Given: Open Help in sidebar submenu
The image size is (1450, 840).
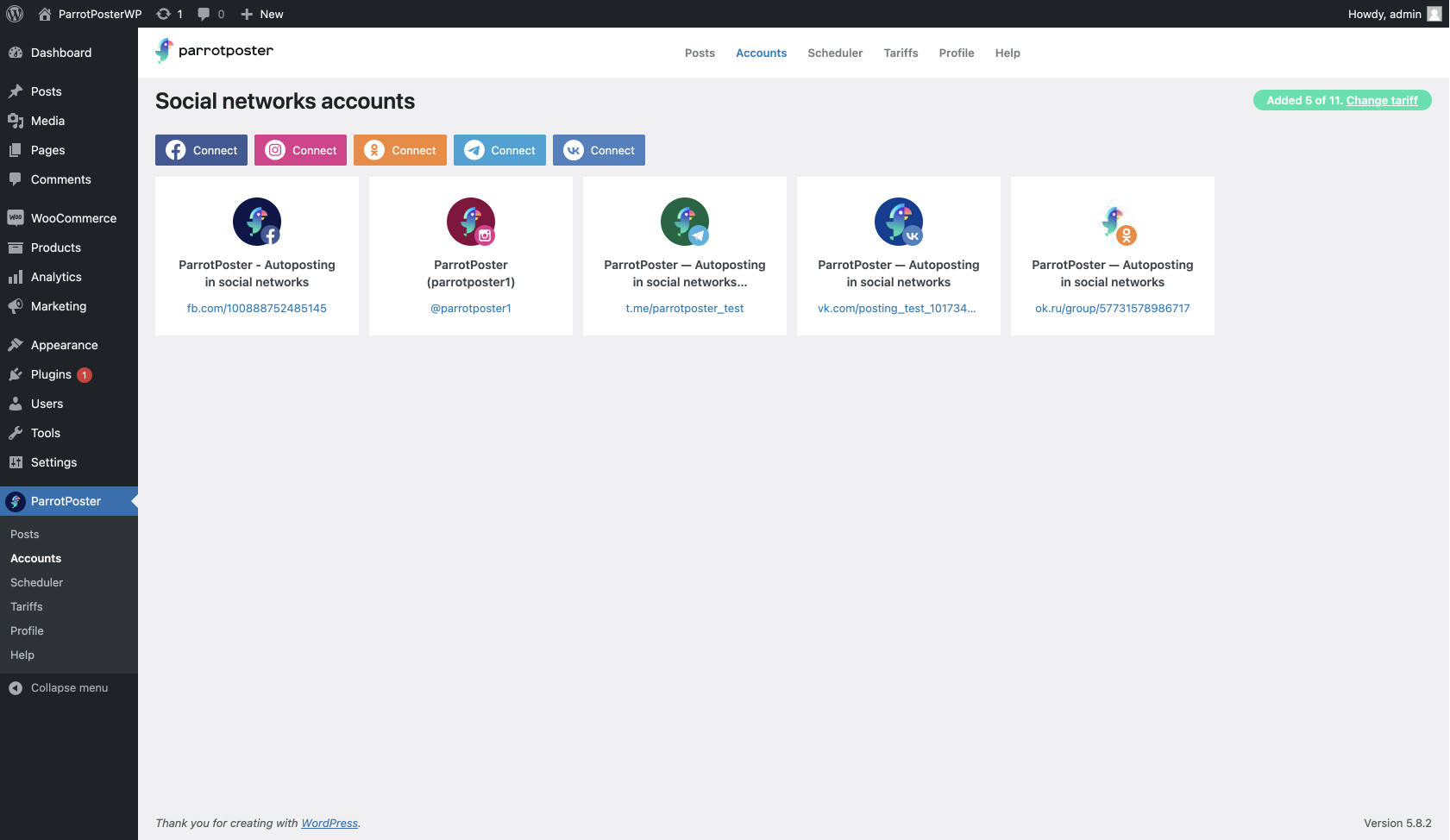Looking at the screenshot, I should pos(22,655).
